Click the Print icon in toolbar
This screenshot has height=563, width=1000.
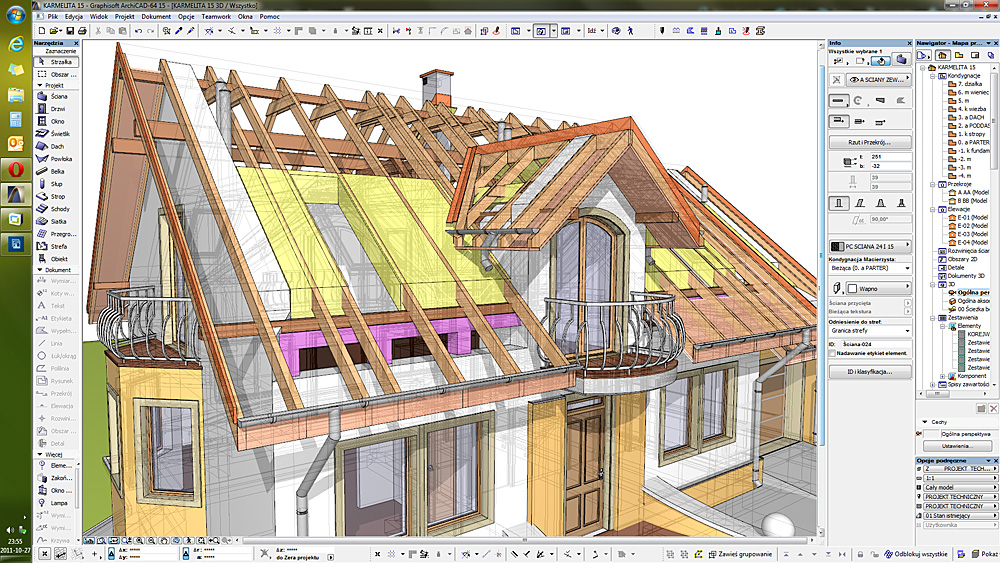pyautogui.click(x=82, y=31)
